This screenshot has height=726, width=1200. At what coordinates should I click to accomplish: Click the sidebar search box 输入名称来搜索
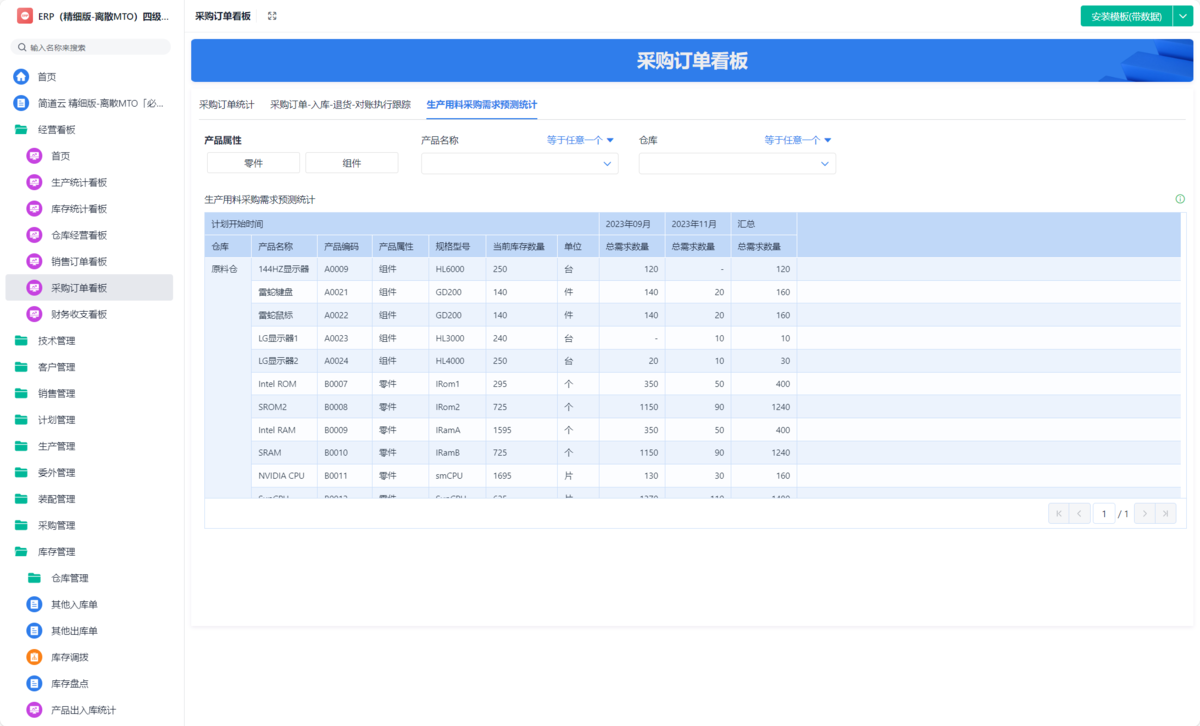click(90, 46)
